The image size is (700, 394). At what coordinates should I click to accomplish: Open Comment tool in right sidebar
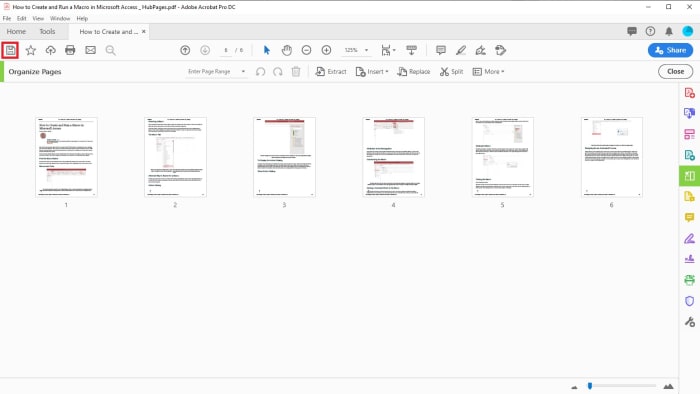(x=689, y=217)
